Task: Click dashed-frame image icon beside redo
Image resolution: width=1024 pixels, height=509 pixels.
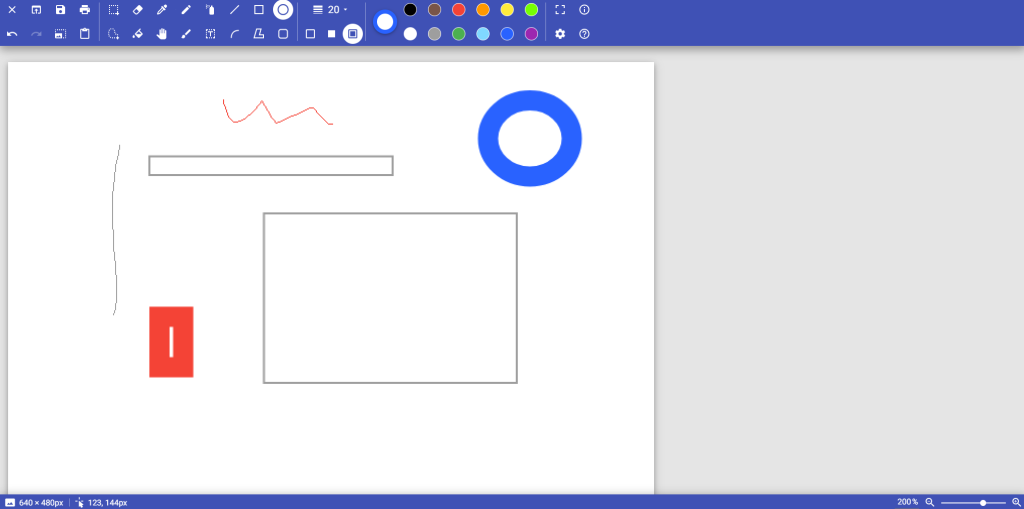Action: coord(60,34)
